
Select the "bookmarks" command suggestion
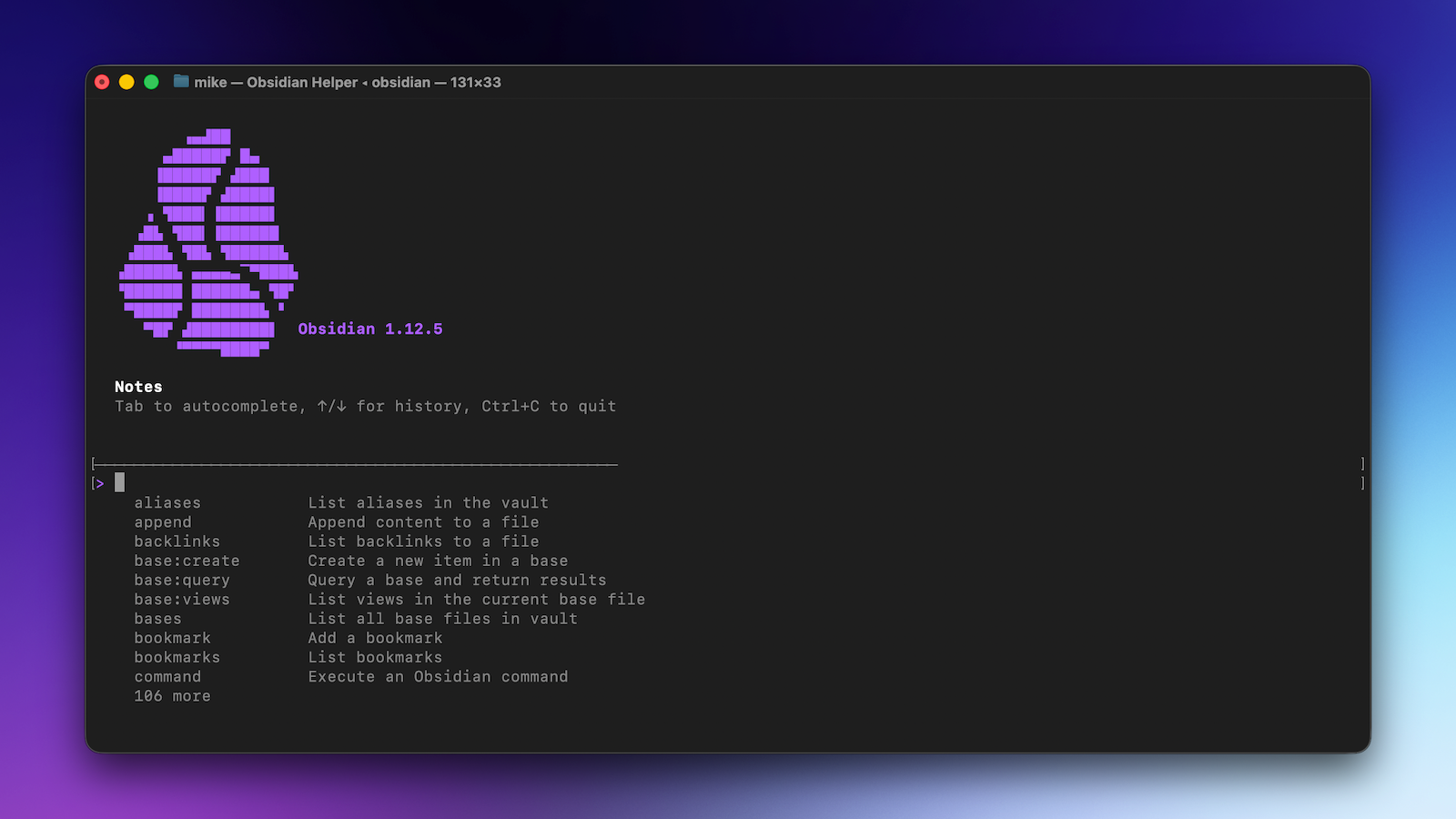[177, 657]
